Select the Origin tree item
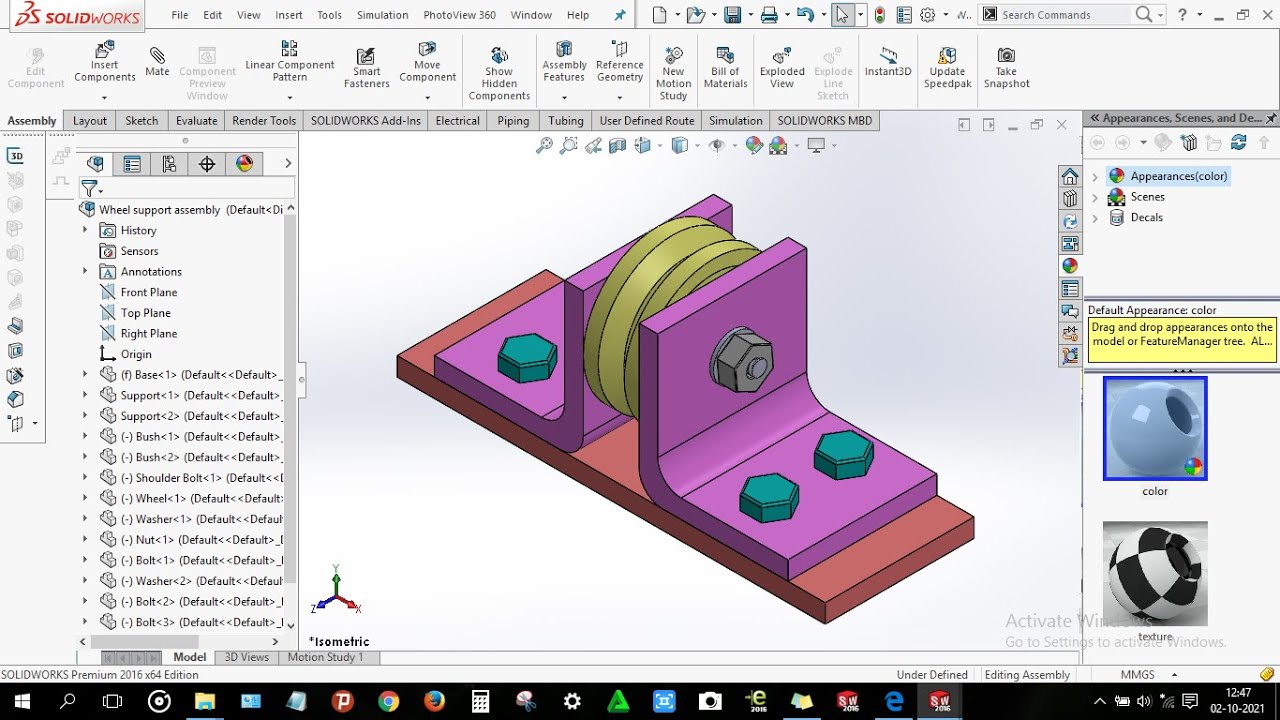 [x=136, y=354]
